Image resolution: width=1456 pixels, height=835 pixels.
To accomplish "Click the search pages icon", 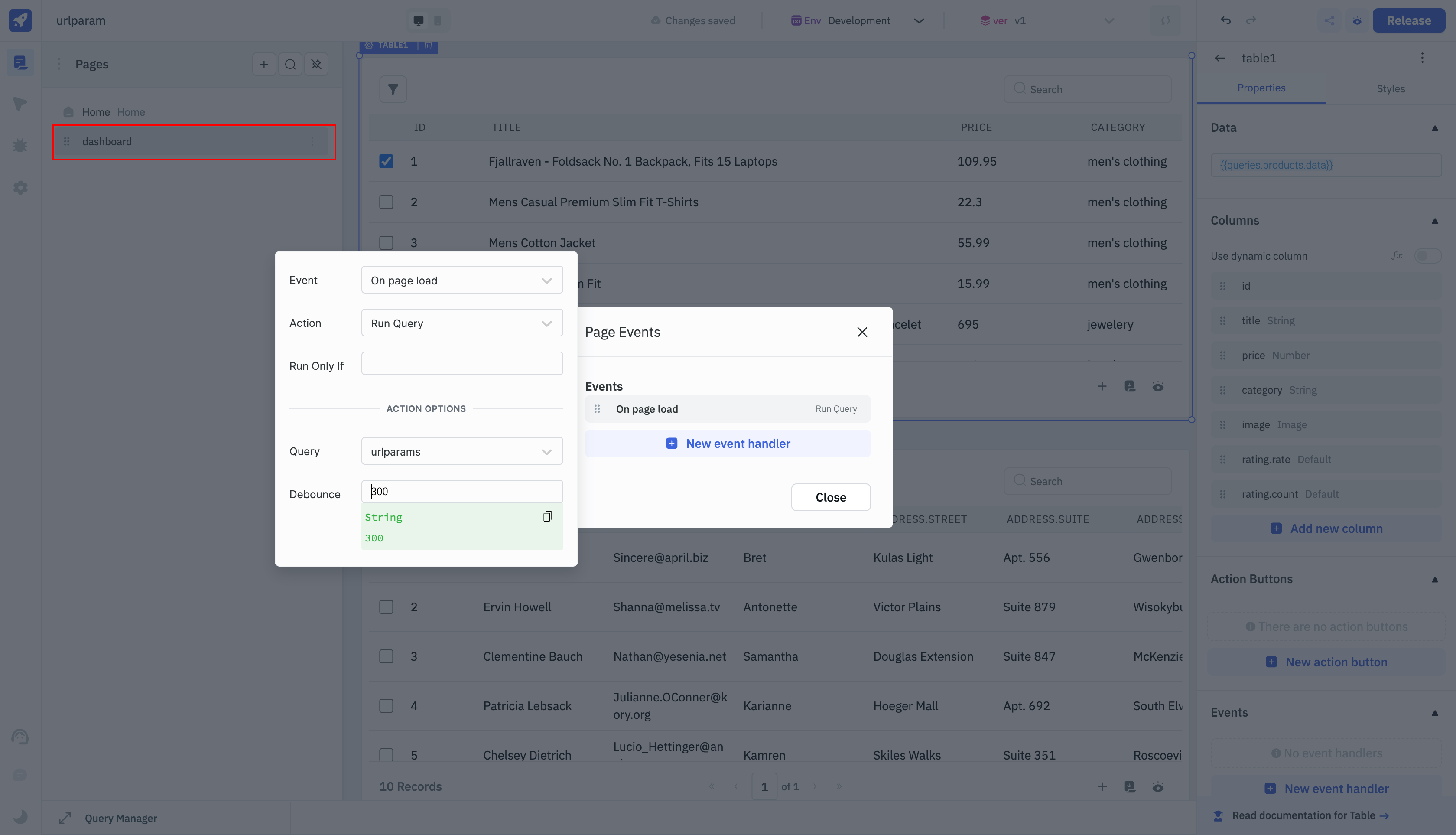I will click(x=290, y=64).
